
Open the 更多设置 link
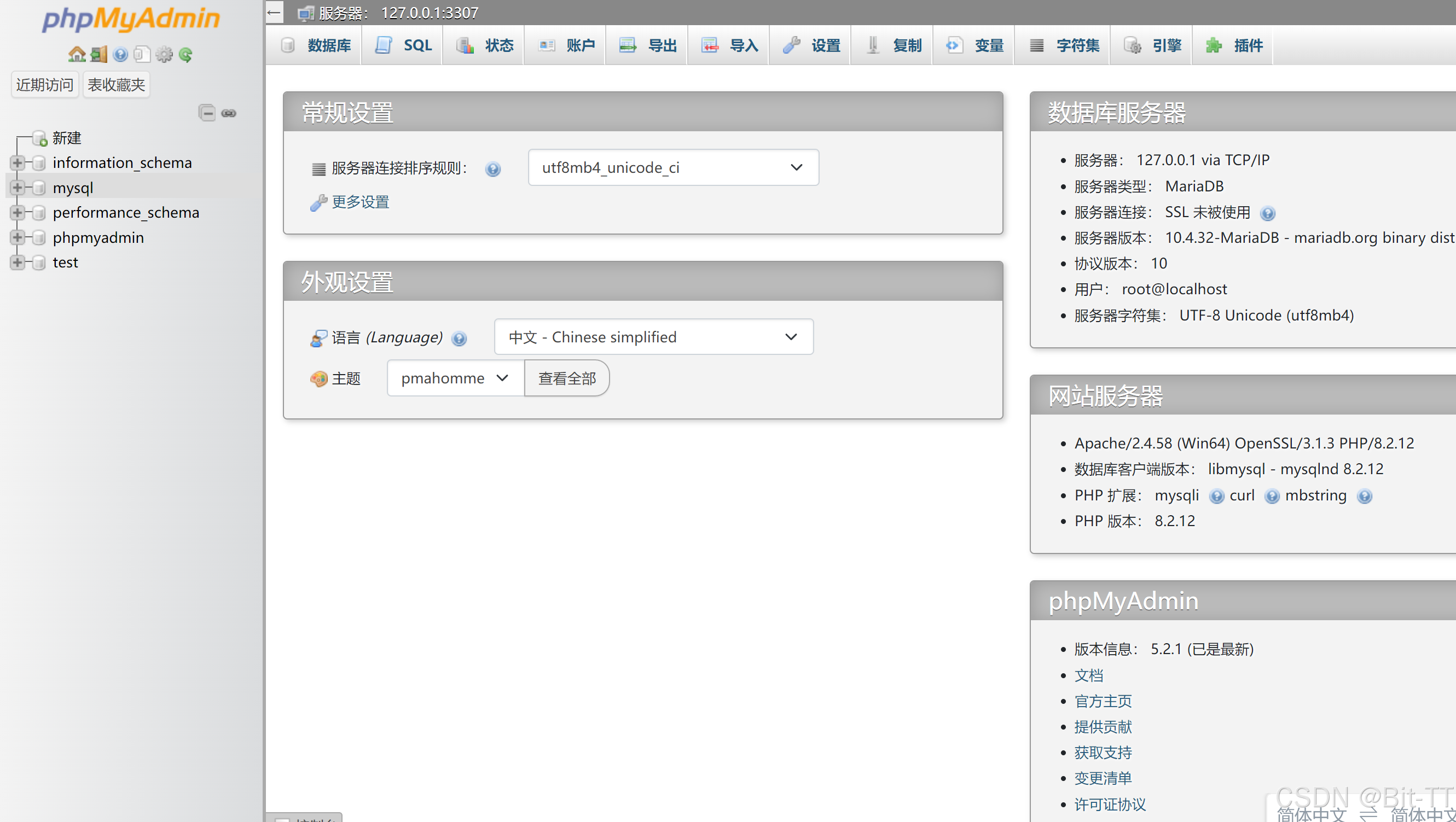pyautogui.click(x=360, y=202)
